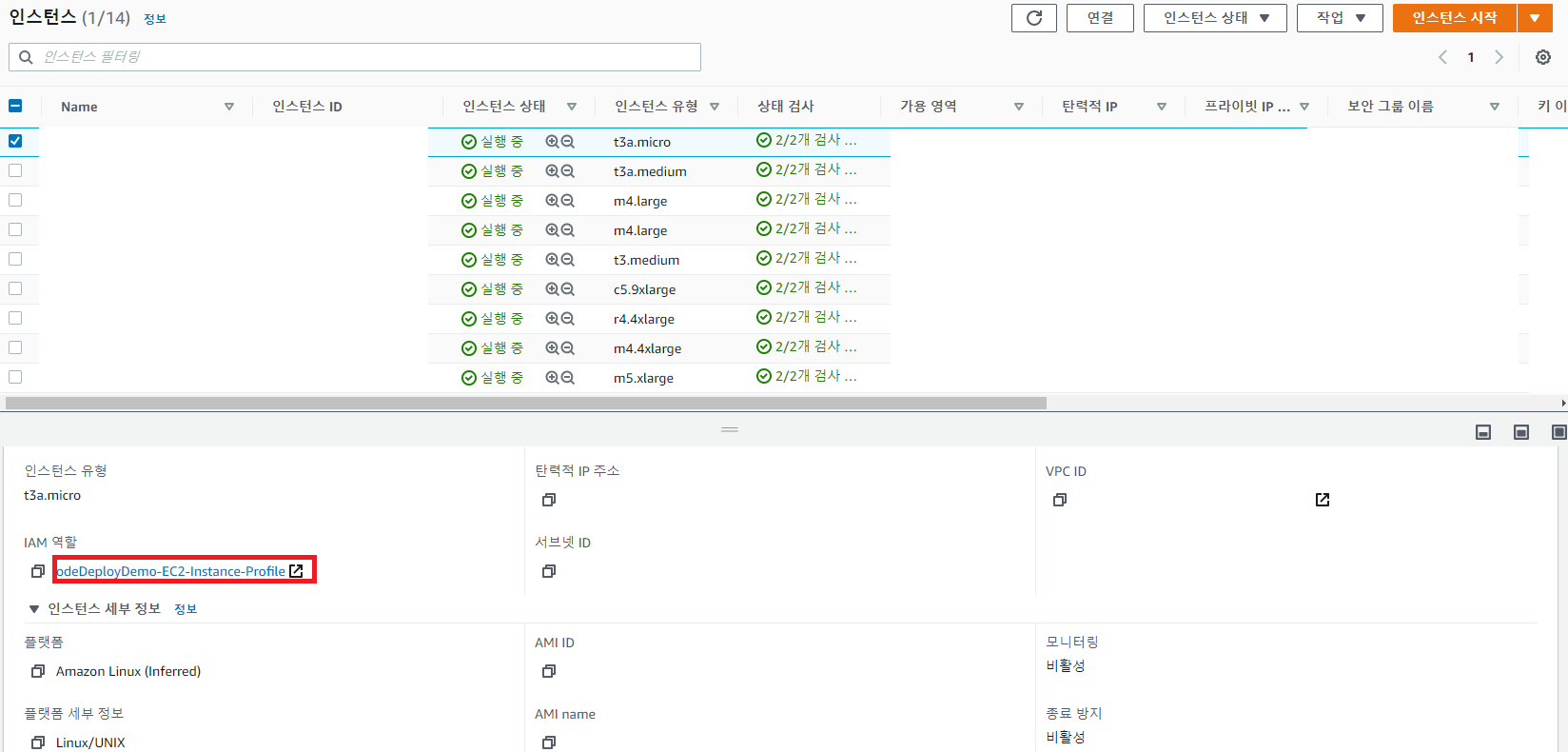
Task: Click zoom-in icon in t3a.medium row
Action: (x=552, y=171)
